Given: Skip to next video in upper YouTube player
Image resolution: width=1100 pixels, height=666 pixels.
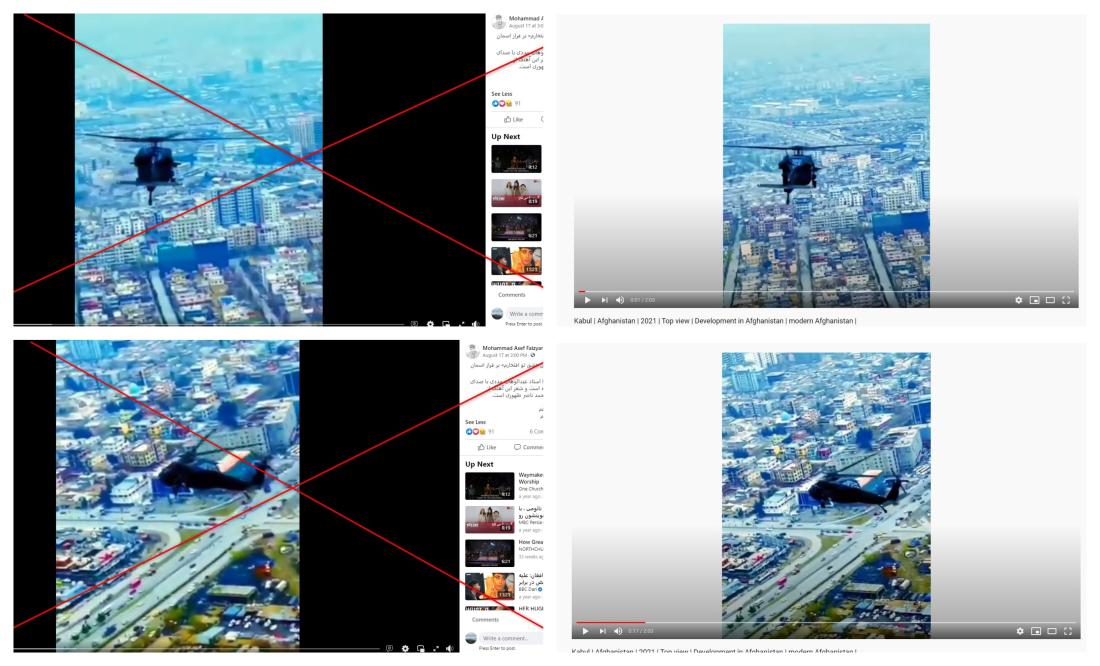Looking at the screenshot, I should point(604,300).
